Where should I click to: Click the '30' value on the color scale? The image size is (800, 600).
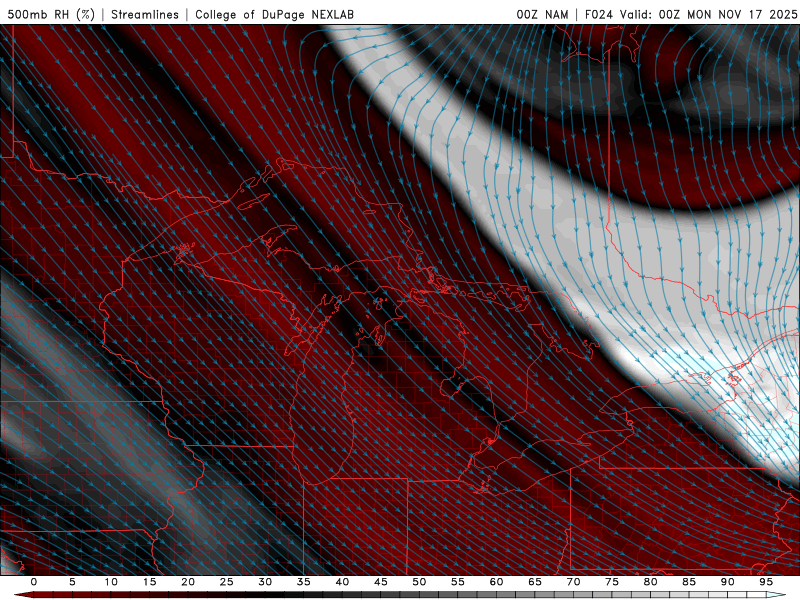(x=265, y=582)
